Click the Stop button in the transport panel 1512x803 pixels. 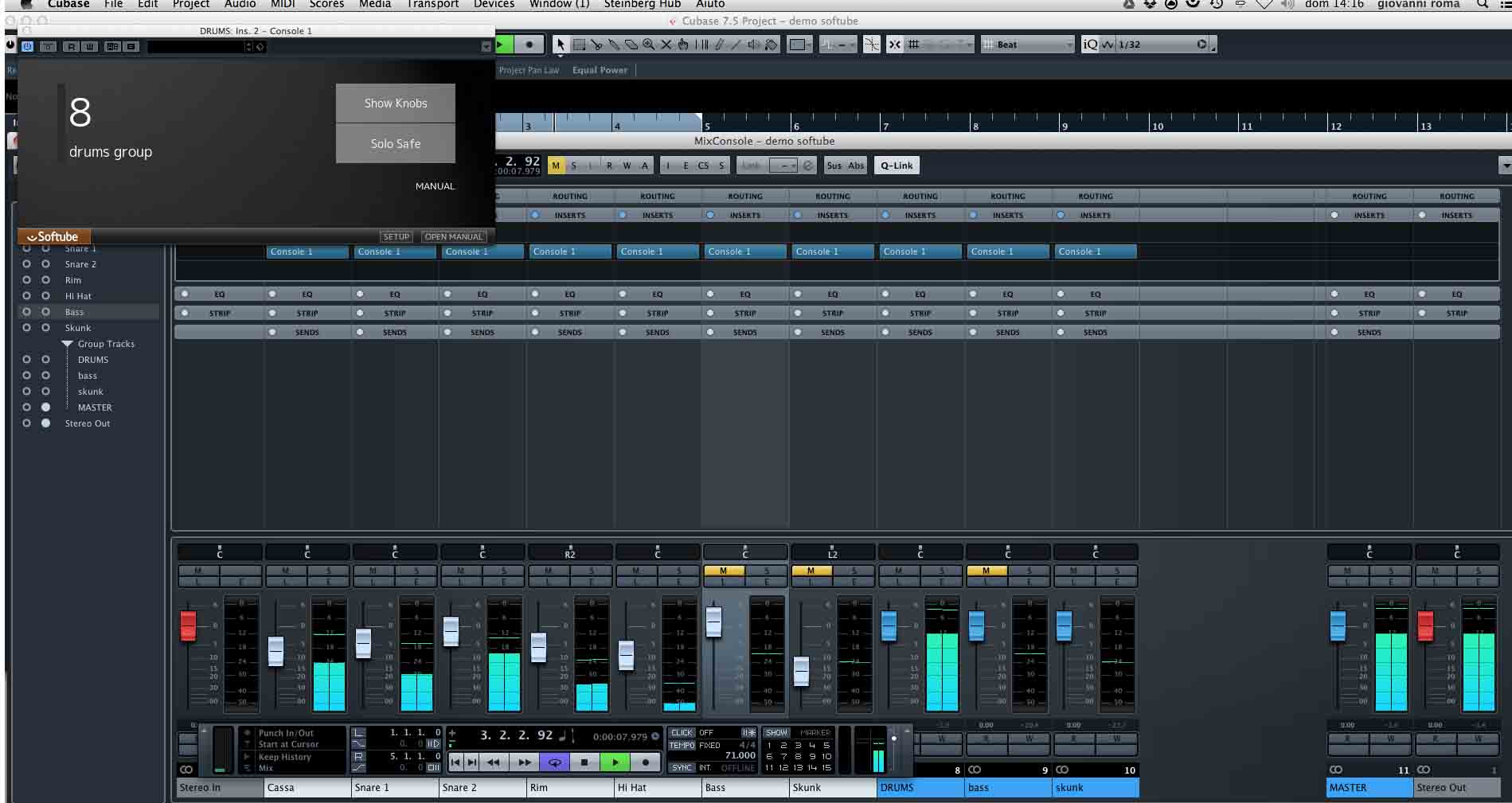584,762
